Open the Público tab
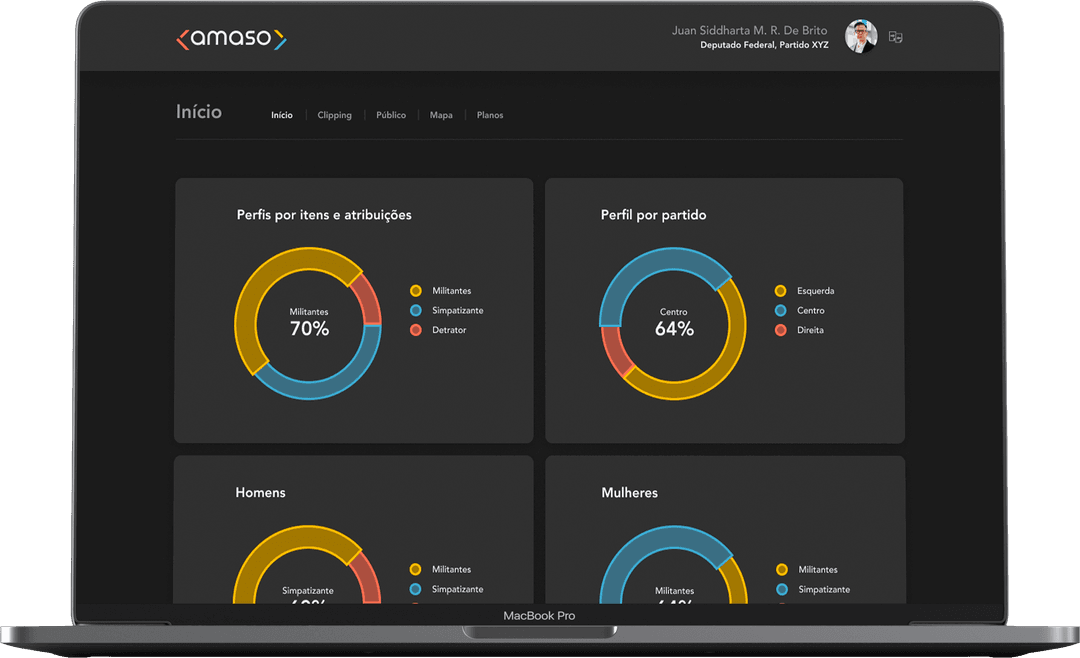Viewport: 1080px width, 658px height. point(391,115)
